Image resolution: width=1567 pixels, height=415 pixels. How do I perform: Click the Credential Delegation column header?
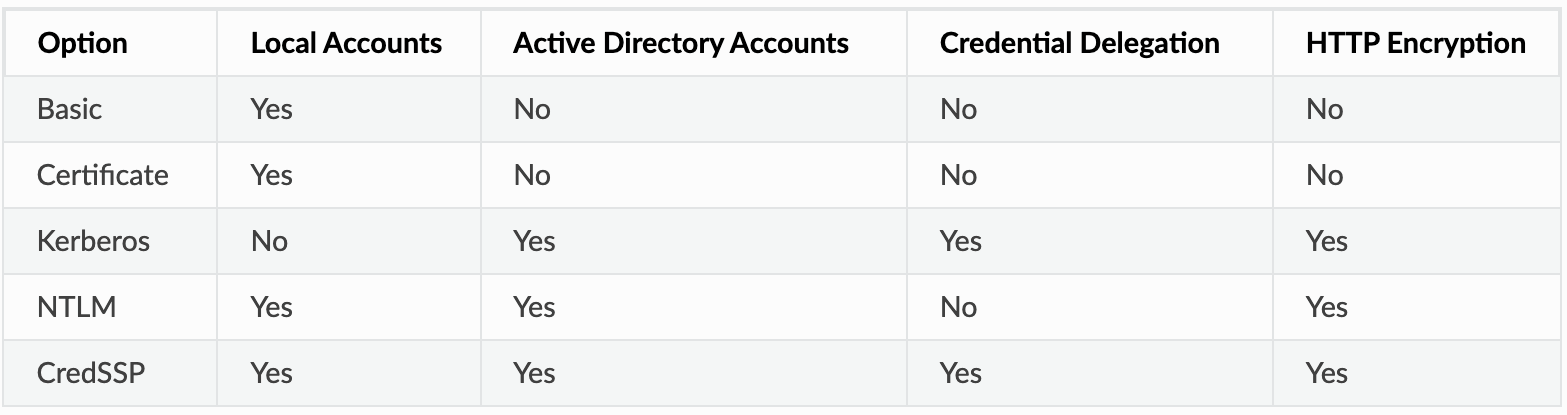coord(1079,44)
